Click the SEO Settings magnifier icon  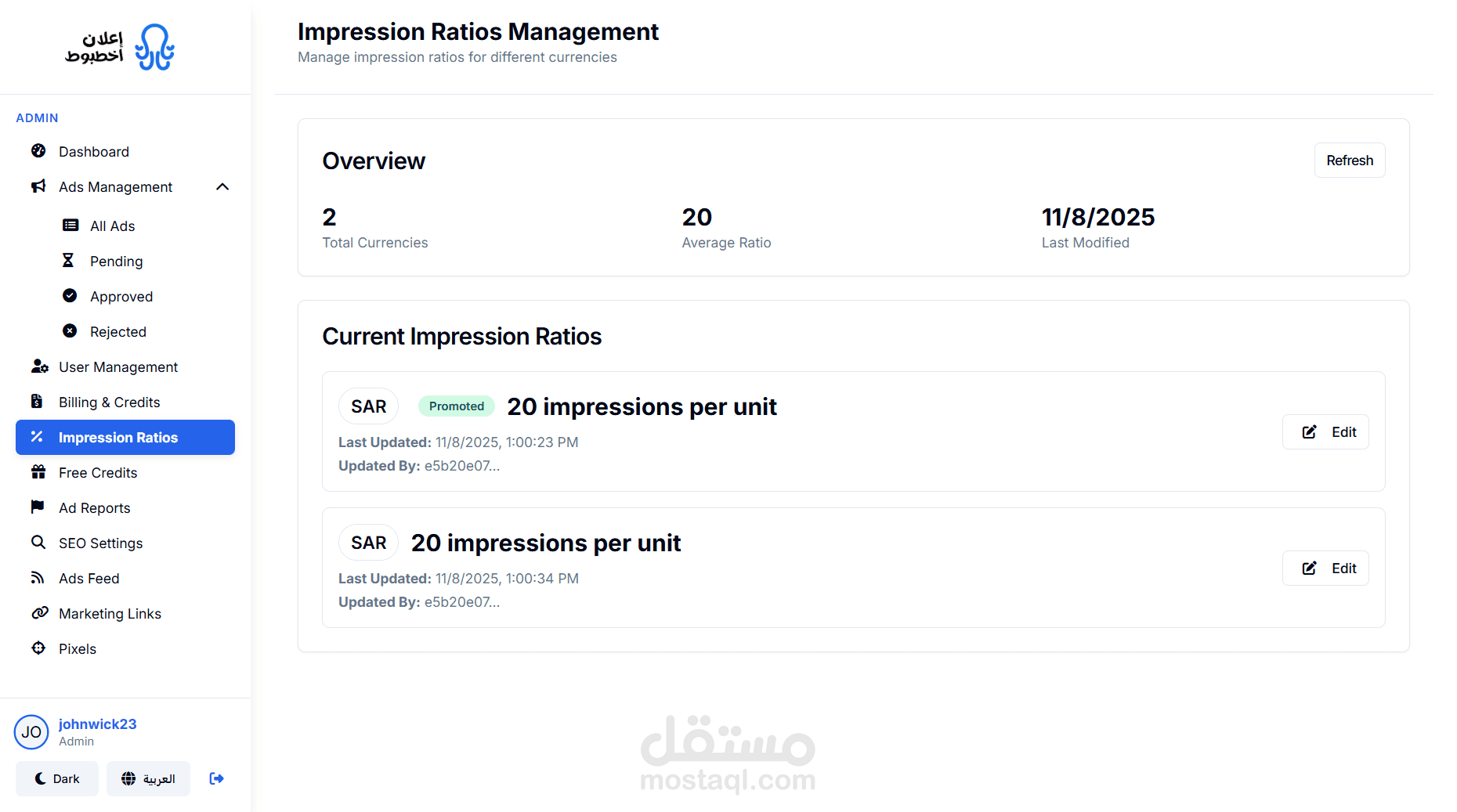tap(38, 542)
